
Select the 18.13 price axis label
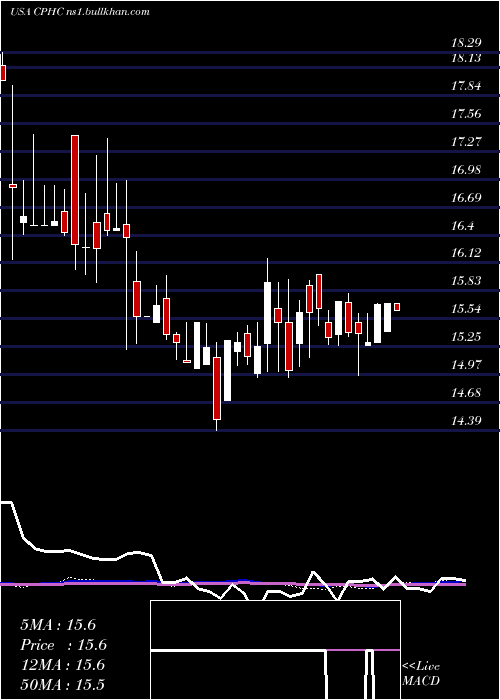click(x=466, y=58)
